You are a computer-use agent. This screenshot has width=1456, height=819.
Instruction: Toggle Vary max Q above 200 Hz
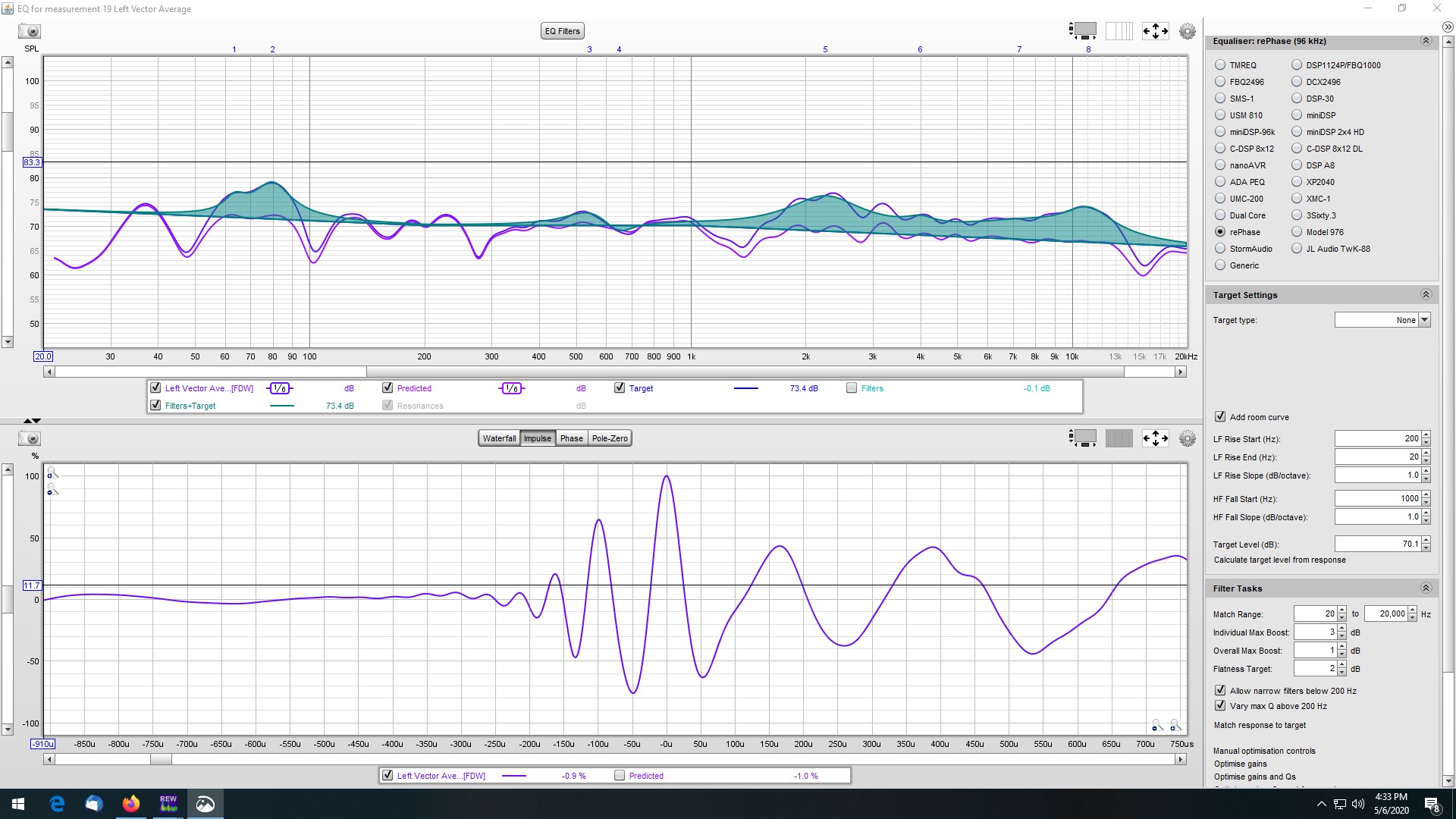[1220, 705]
